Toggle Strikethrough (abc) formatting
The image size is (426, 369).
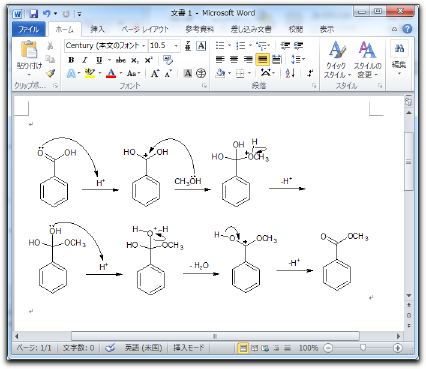pyautogui.click(x=121, y=60)
